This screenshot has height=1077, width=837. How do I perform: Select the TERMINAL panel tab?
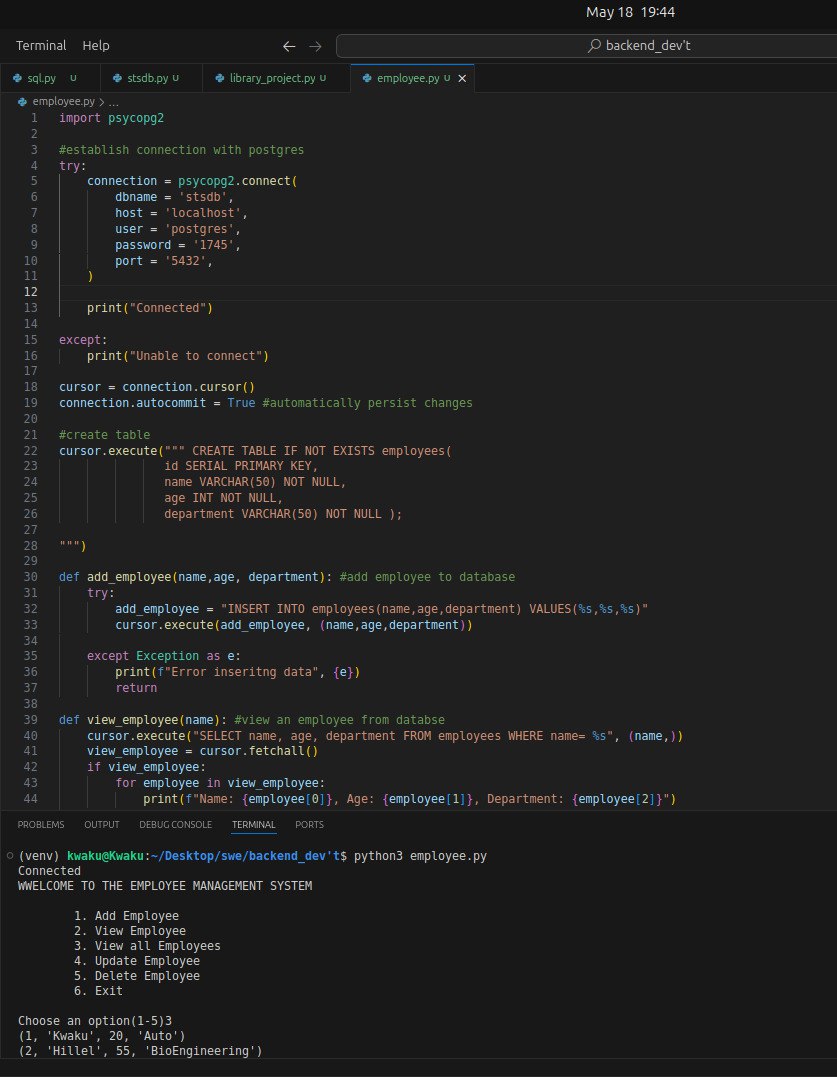[x=253, y=824]
